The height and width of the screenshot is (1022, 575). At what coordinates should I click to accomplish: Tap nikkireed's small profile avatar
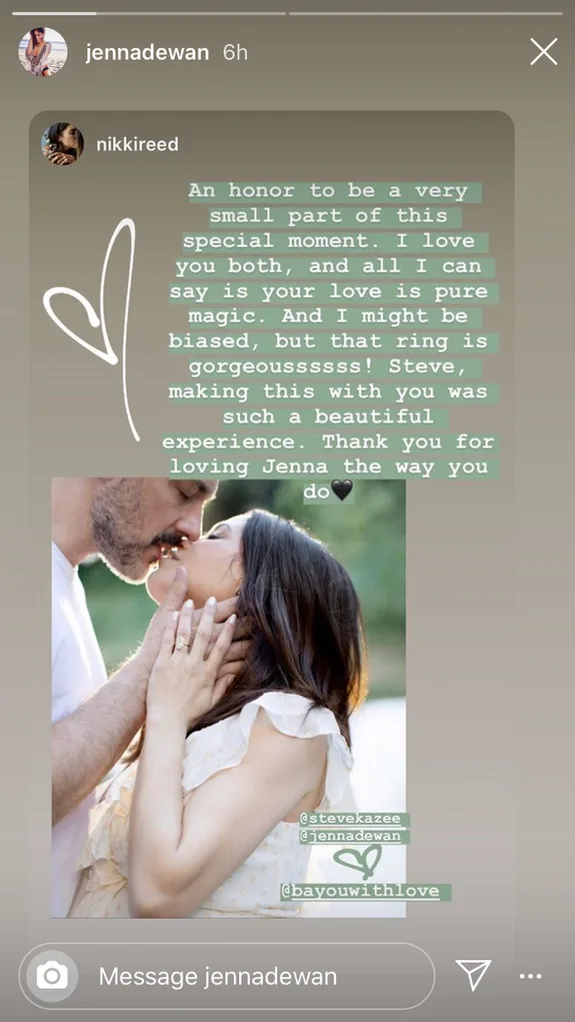[63, 143]
